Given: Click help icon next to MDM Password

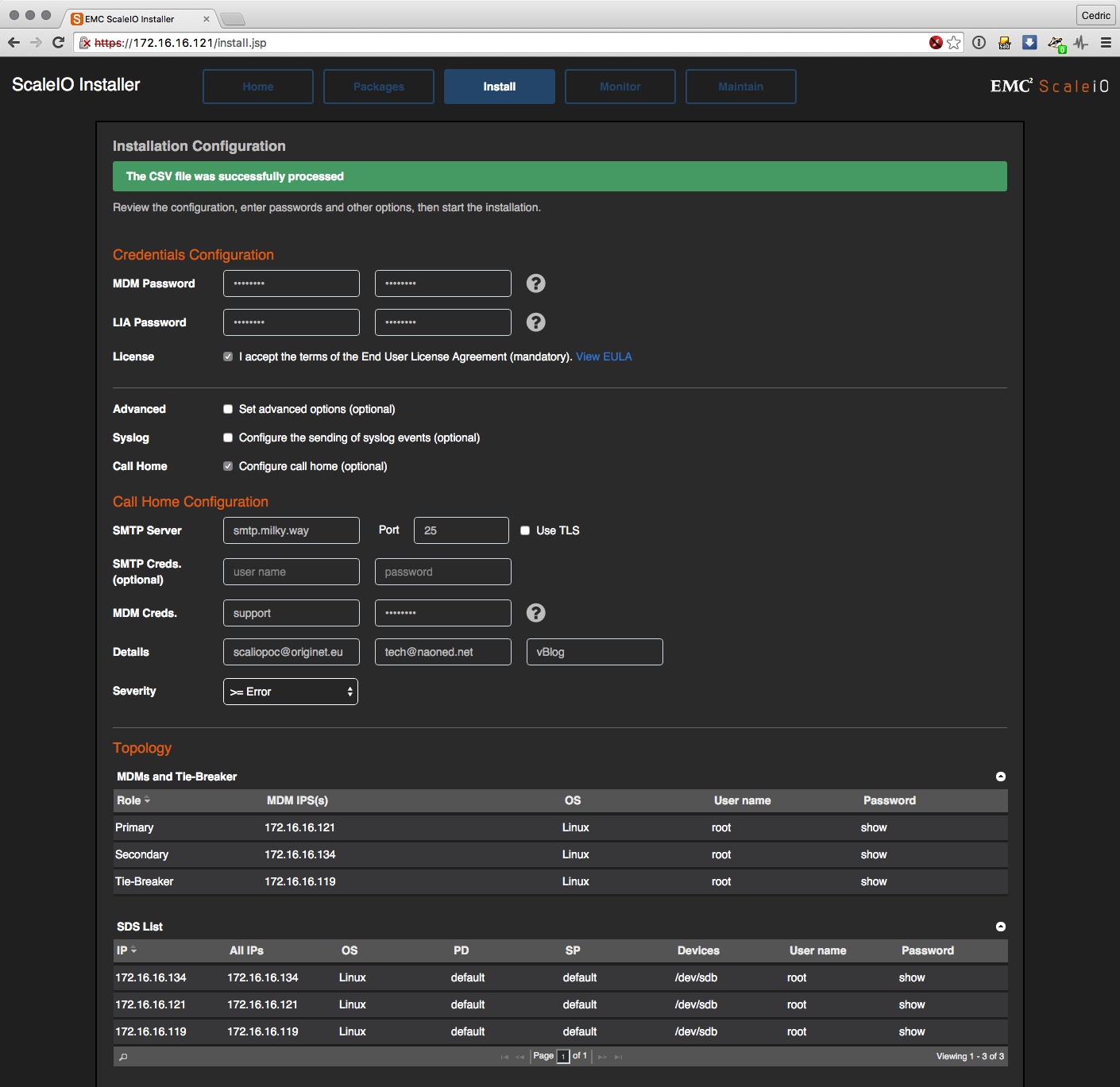Looking at the screenshot, I should coord(536,283).
